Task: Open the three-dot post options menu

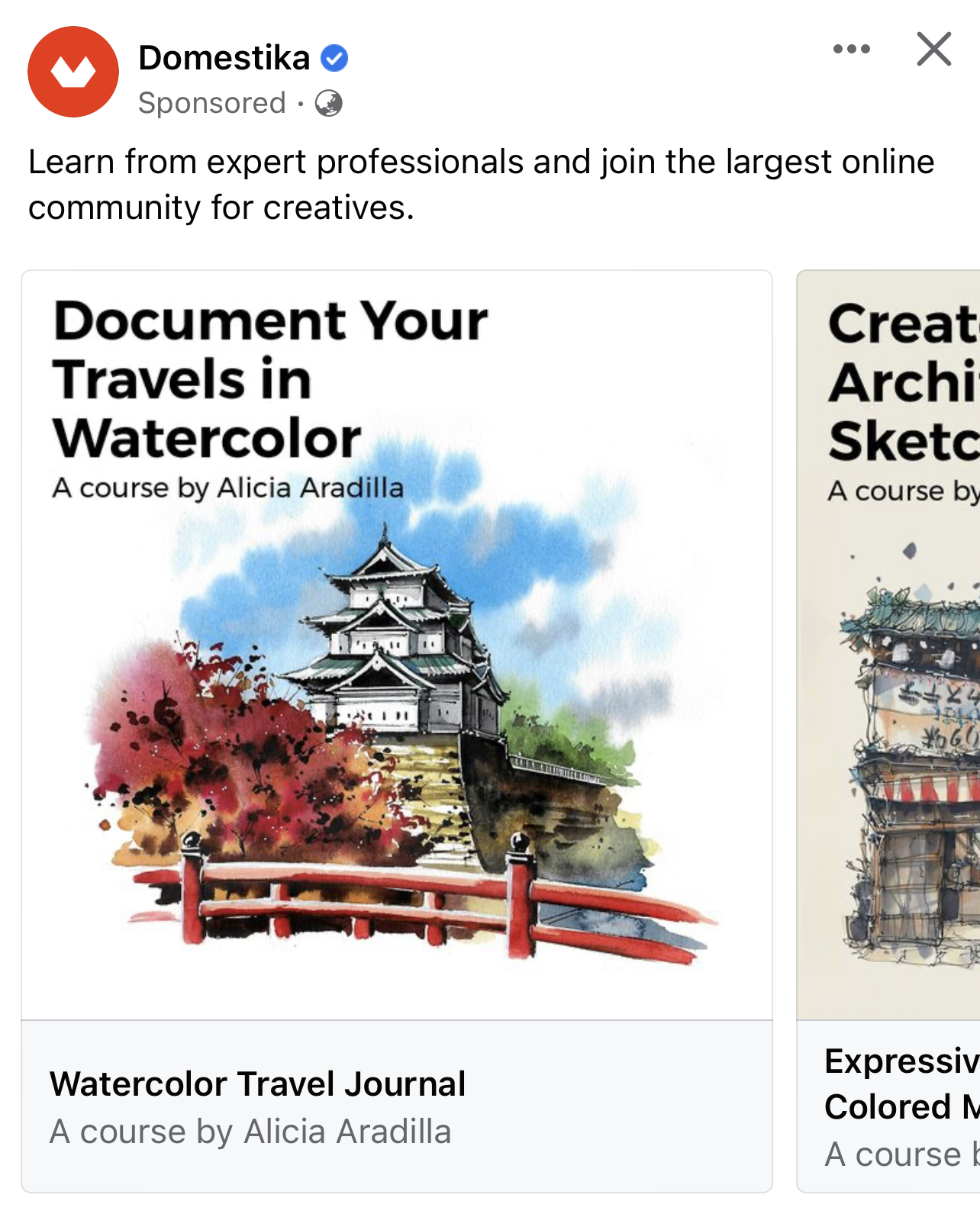Action: 851,49
